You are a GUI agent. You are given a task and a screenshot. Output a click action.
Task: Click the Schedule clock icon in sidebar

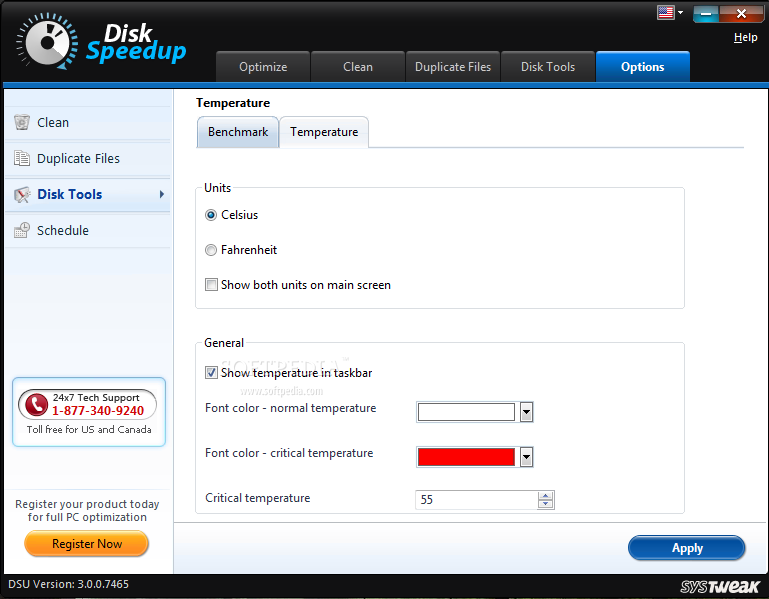[x=22, y=230]
